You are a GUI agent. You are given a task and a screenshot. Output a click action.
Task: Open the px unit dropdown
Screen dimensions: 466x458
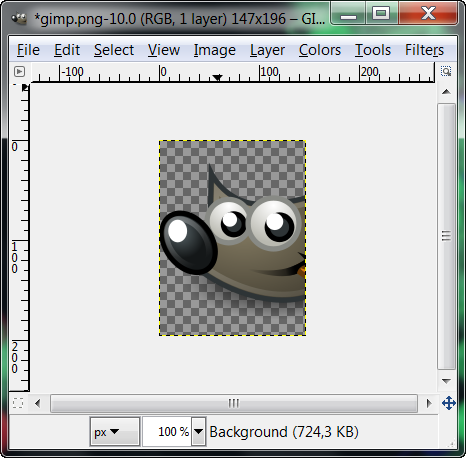click(x=115, y=432)
